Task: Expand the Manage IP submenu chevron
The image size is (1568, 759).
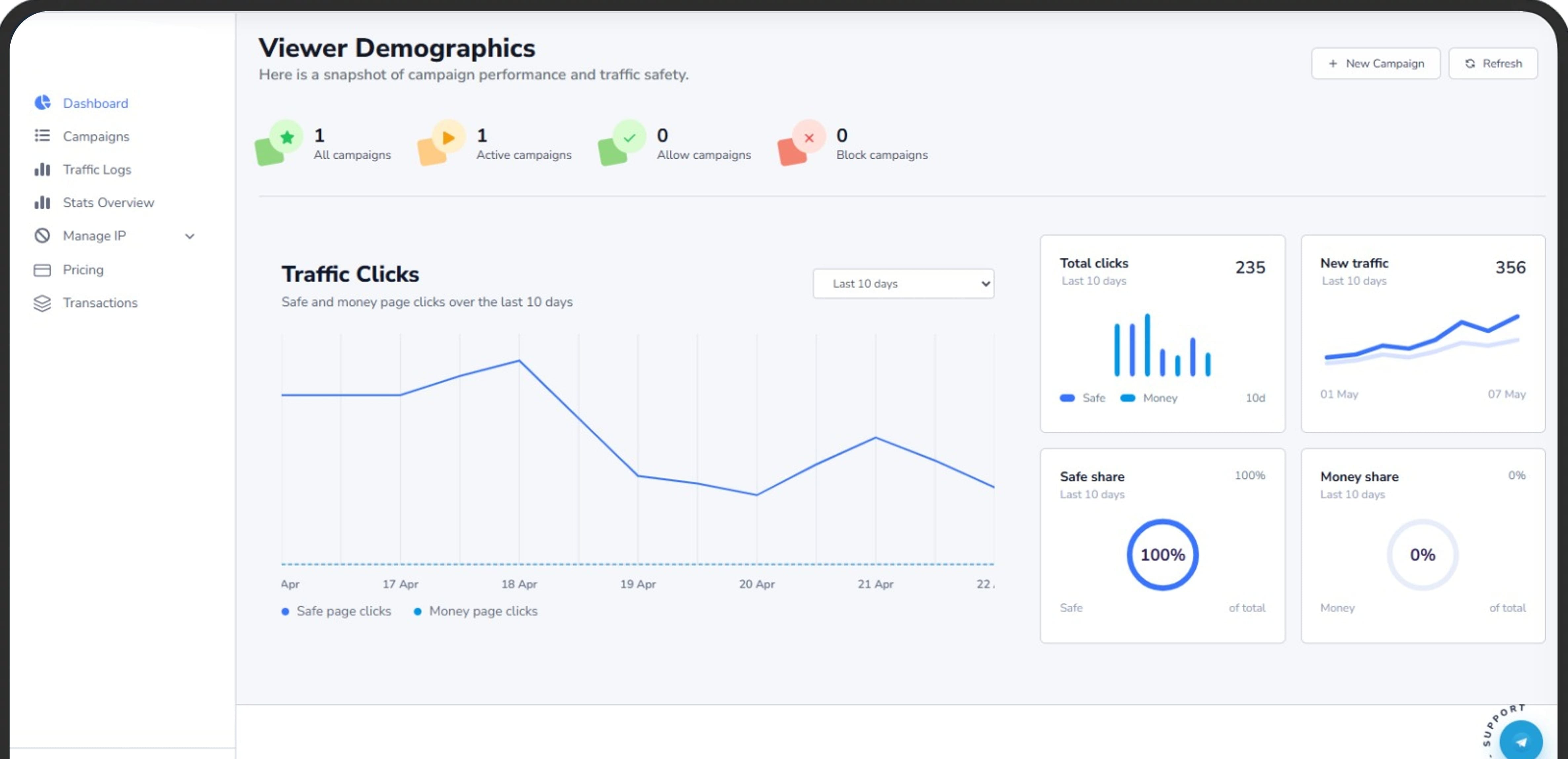Action: coord(190,236)
